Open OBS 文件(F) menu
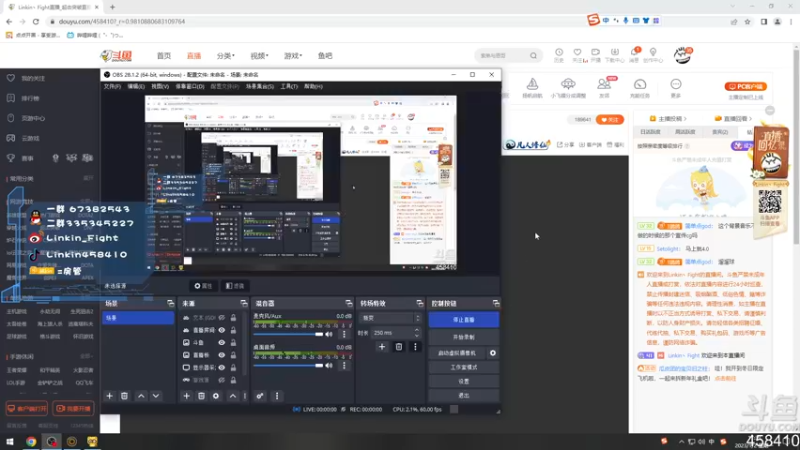Screen dimensions: 800x450 pyautogui.click(x=112, y=87)
